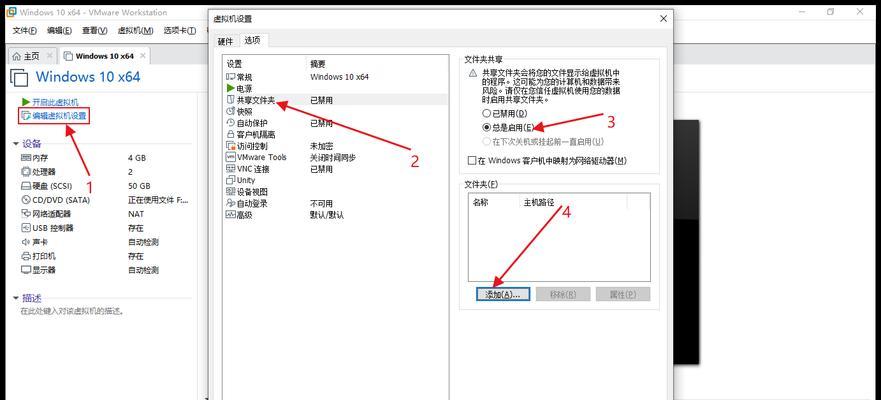
Task: Click the 声卡 sound card icon
Action: [x=26, y=242]
